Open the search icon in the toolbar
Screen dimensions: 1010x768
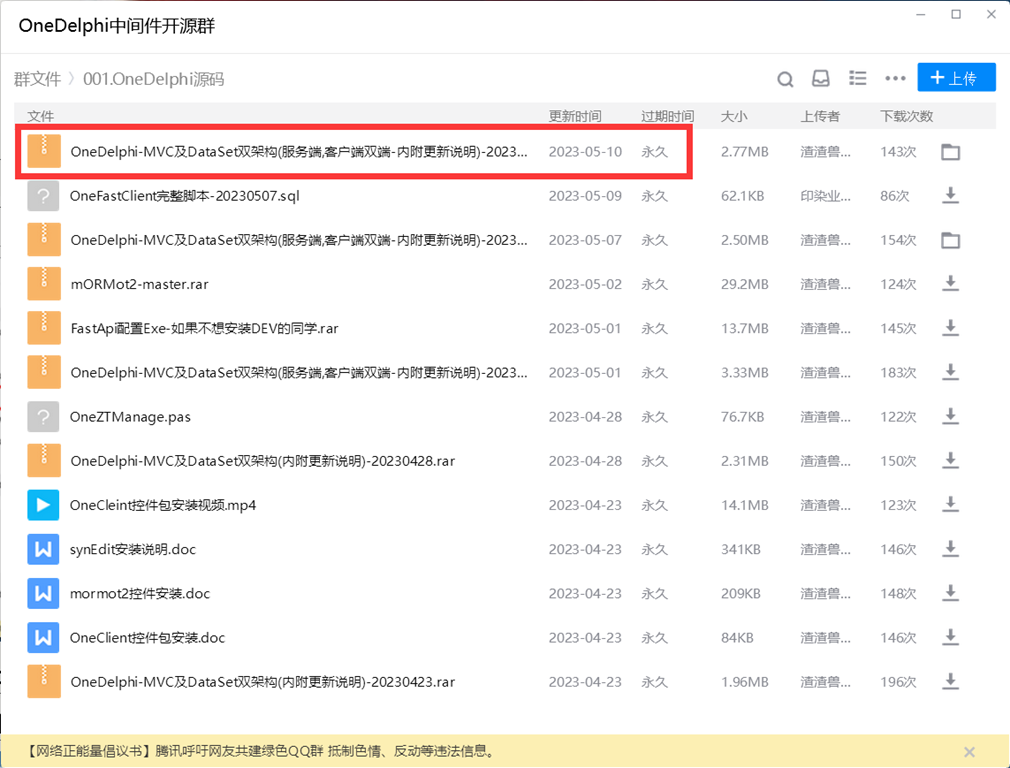(785, 79)
